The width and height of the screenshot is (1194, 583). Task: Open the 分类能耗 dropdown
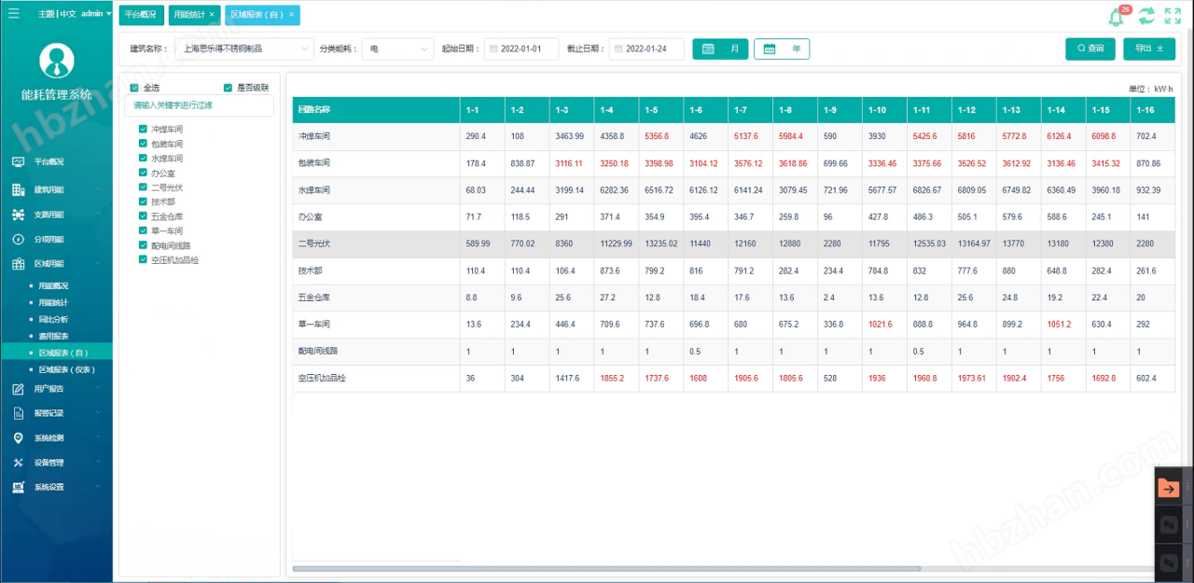click(397, 49)
